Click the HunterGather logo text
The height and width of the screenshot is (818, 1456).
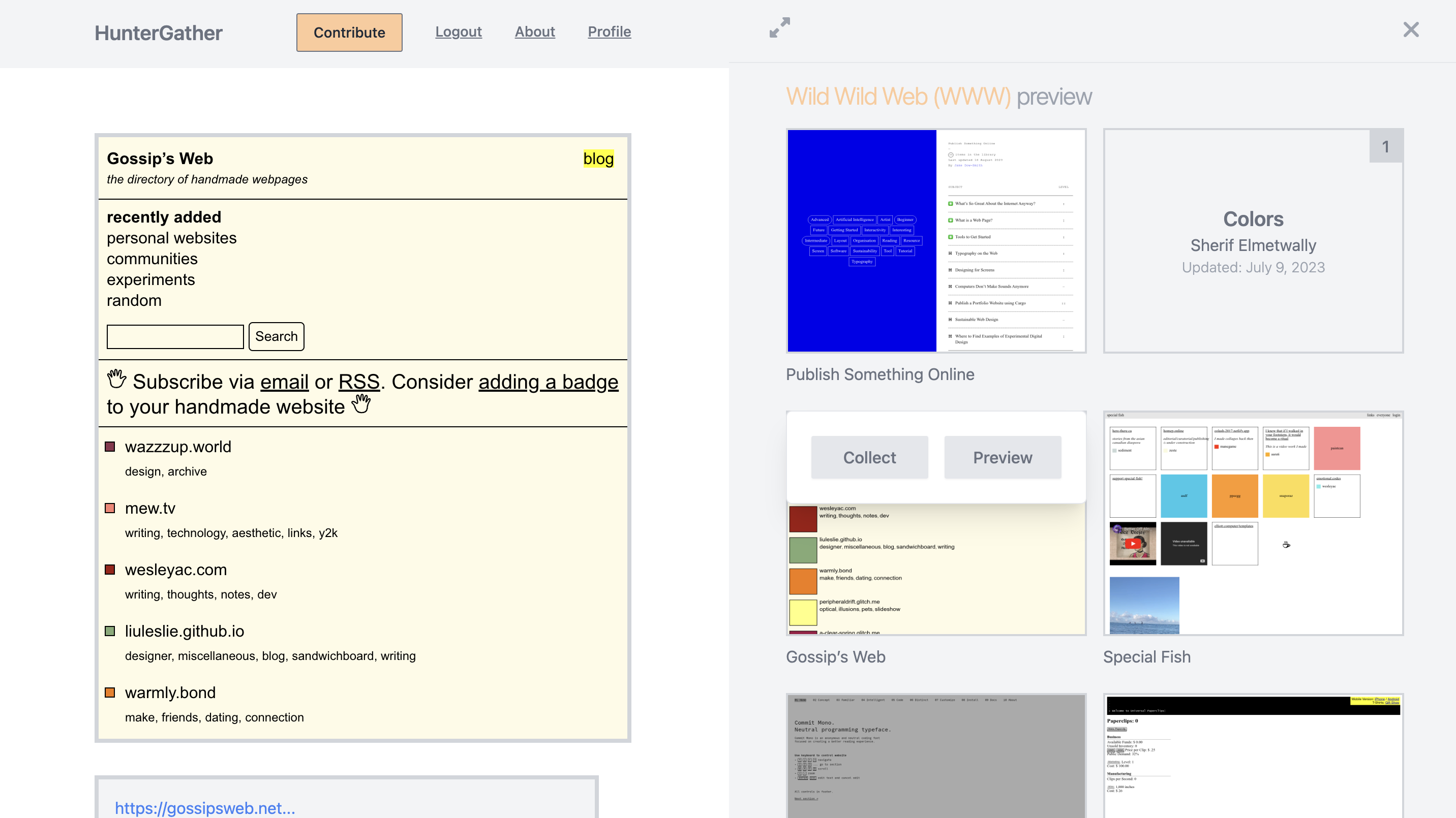click(x=158, y=33)
